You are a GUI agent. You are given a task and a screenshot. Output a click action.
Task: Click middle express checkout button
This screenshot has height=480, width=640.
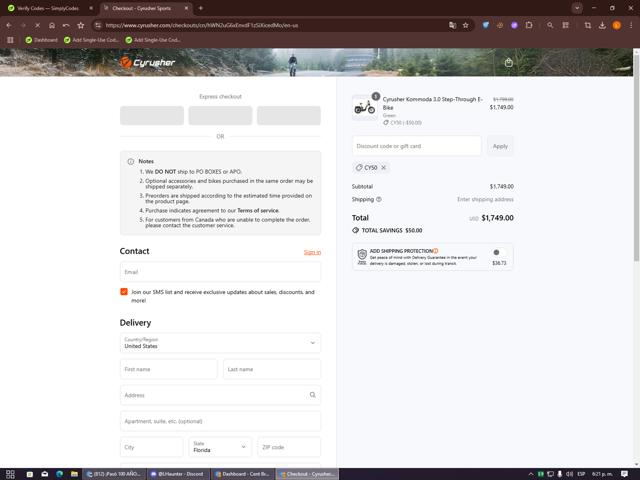coord(220,116)
